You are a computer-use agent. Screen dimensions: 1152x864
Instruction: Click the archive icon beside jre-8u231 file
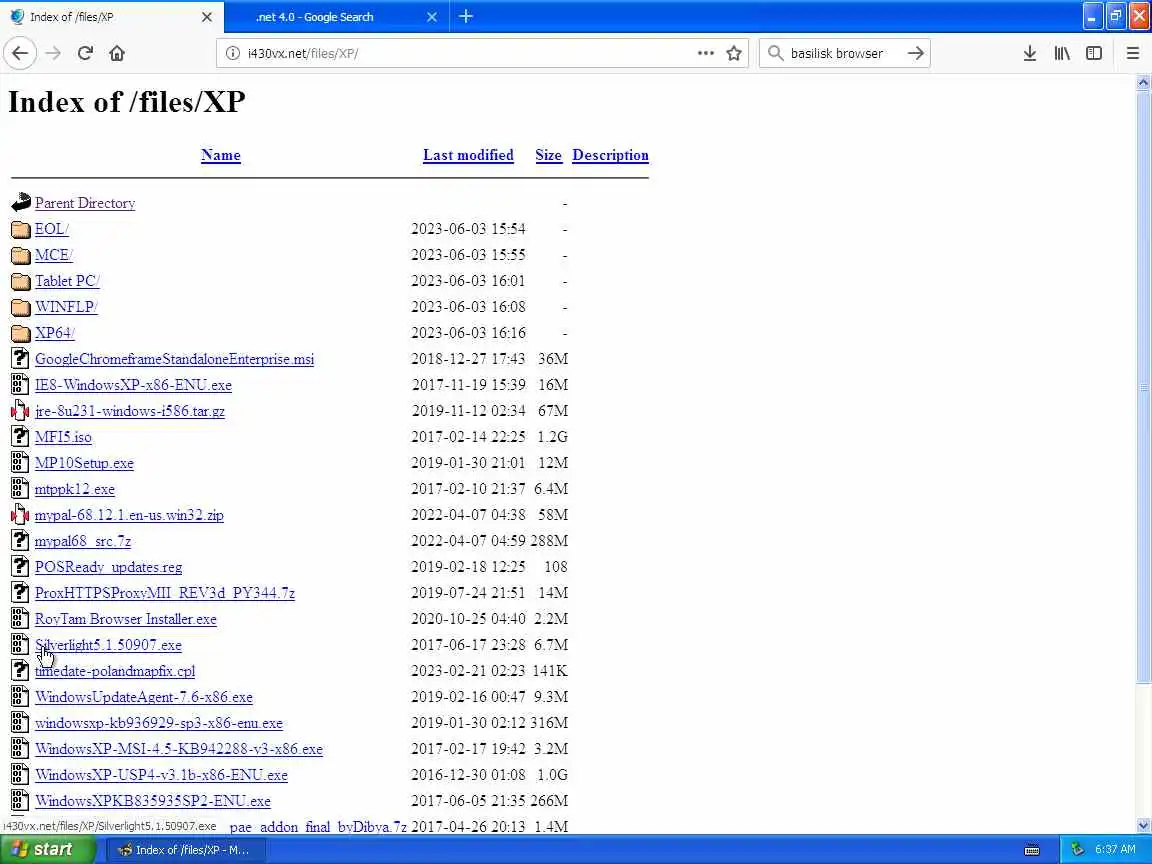(21, 411)
